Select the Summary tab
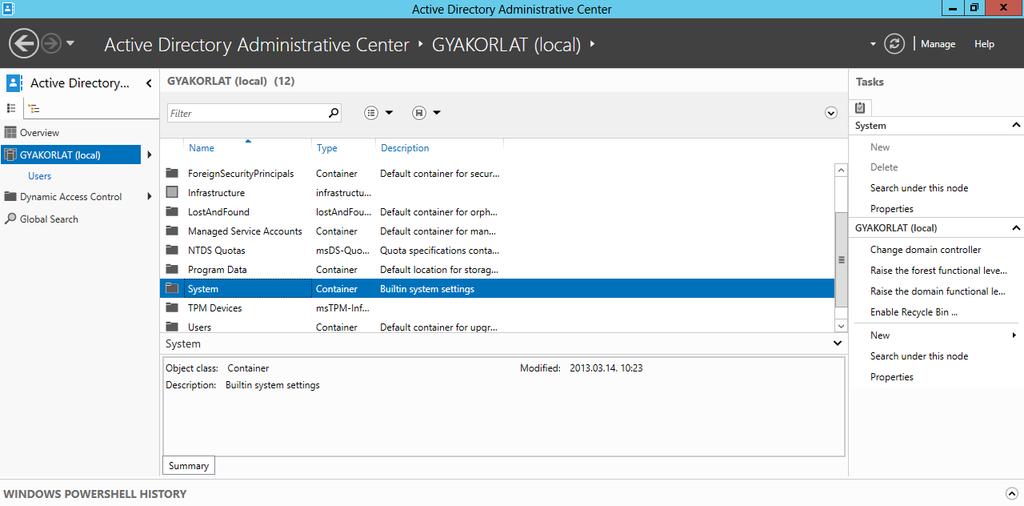This screenshot has height=506, width=1024. (188, 466)
